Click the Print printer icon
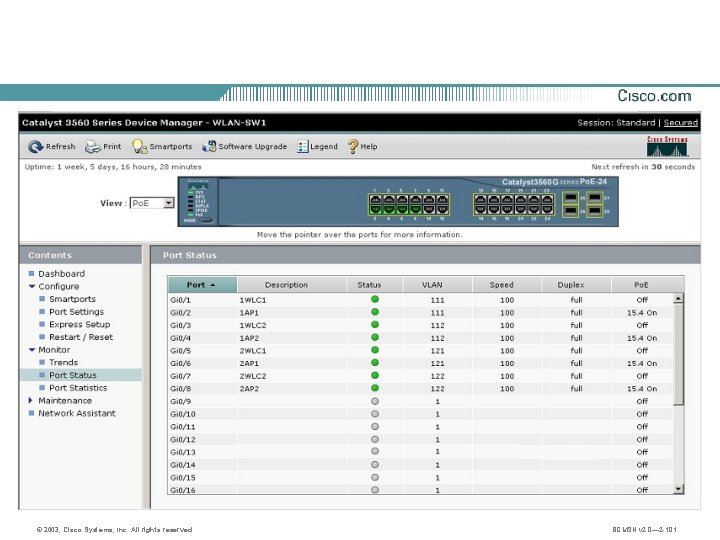This screenshot has height=540, width=720. point(93,147)
